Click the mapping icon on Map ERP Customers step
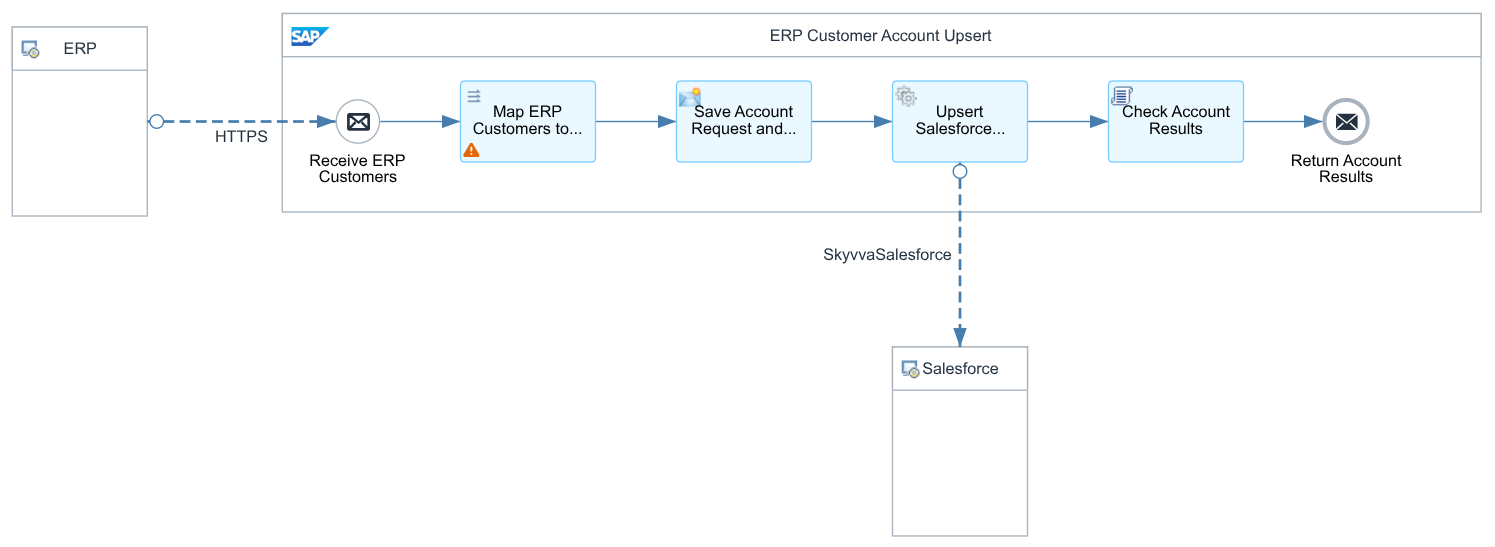The height and width of the screenshot is (547, 1495). pyautogui.click(x=474, y=96)
